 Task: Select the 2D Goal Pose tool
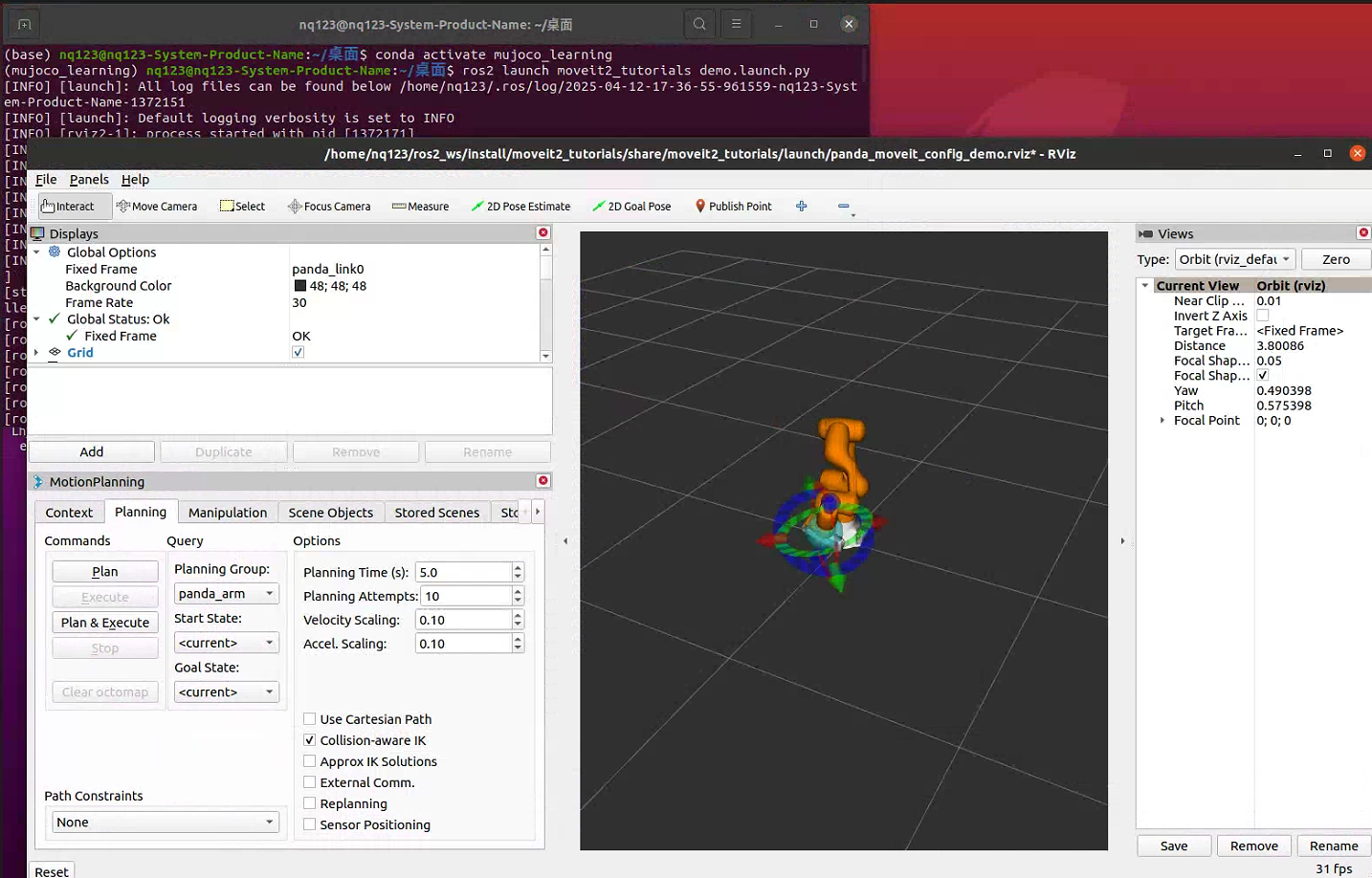[x=631, y=206]
